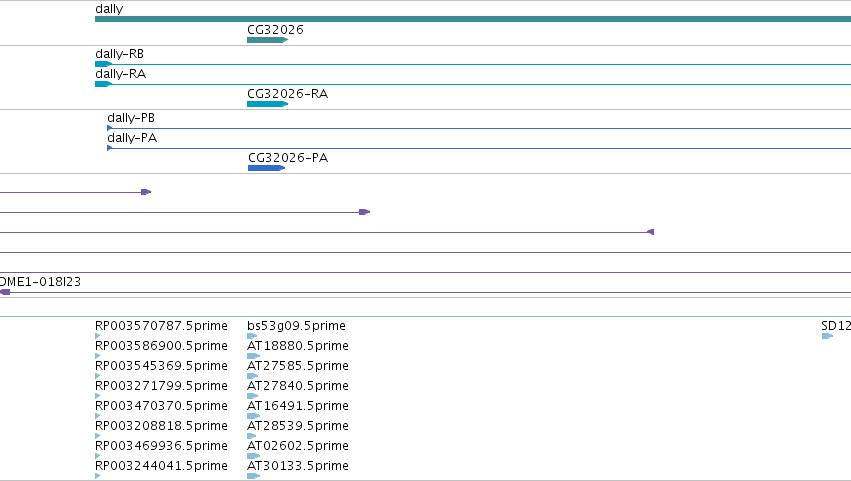
Task: Click the DME1-018I23 clone label
Action: click(x=40, y=282)
